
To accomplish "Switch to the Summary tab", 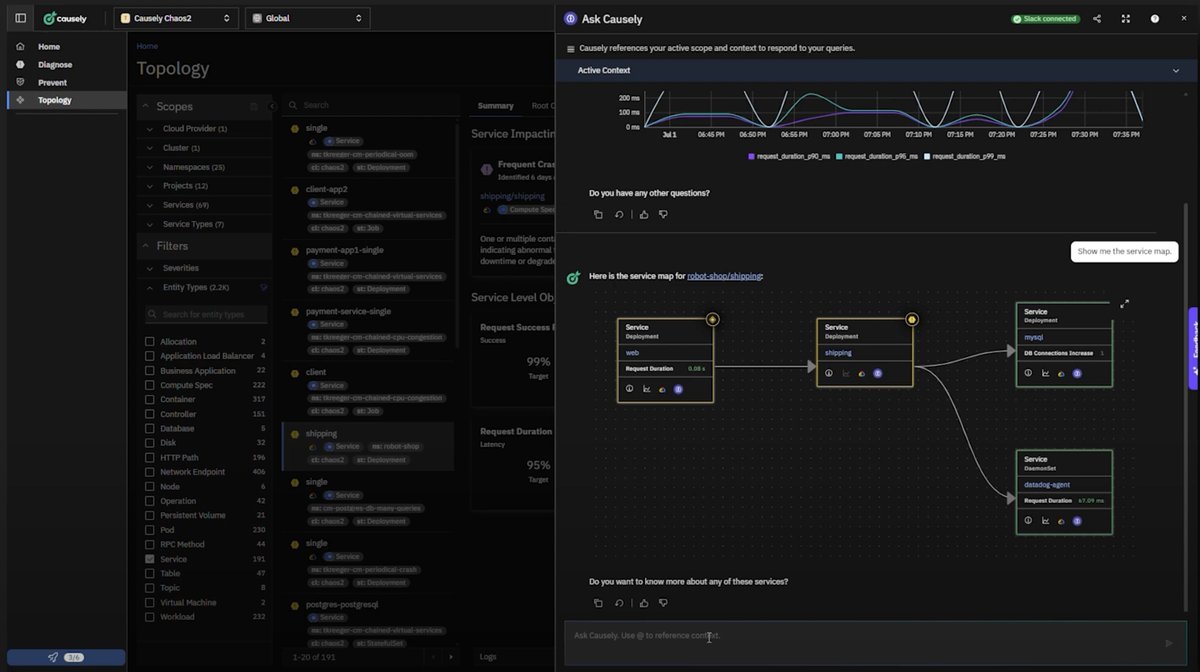I will tap(495, 106).
